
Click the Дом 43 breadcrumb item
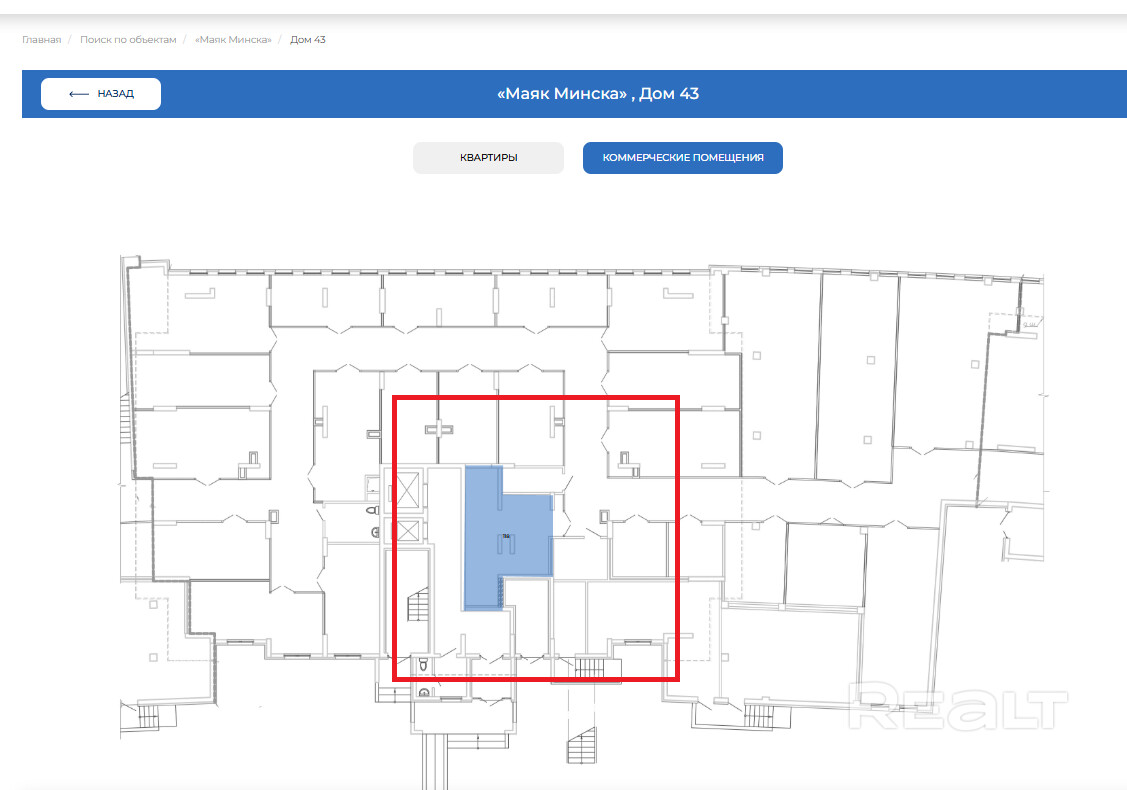coord(308,40)
